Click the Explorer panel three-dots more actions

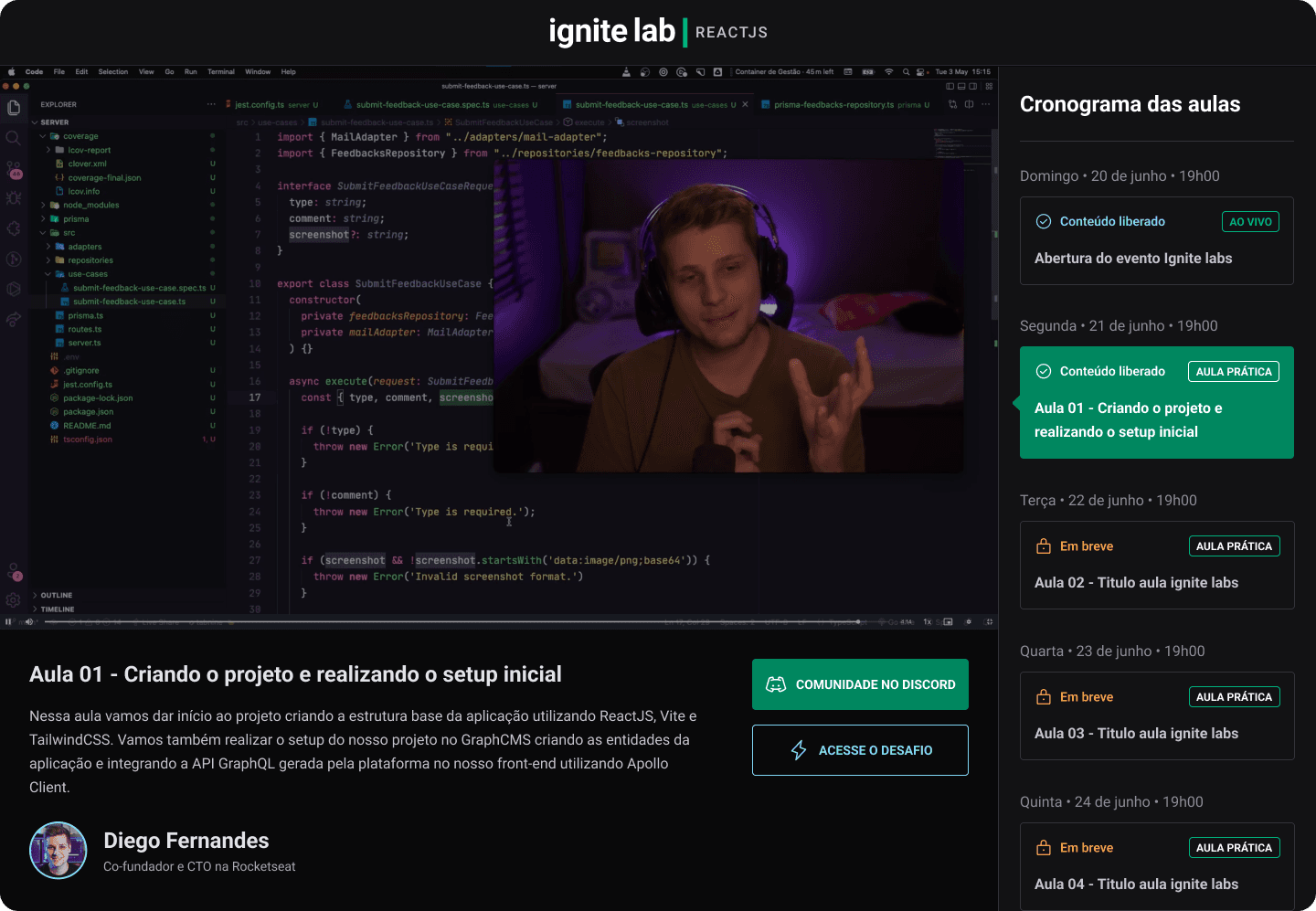click(x=211, y=104)
